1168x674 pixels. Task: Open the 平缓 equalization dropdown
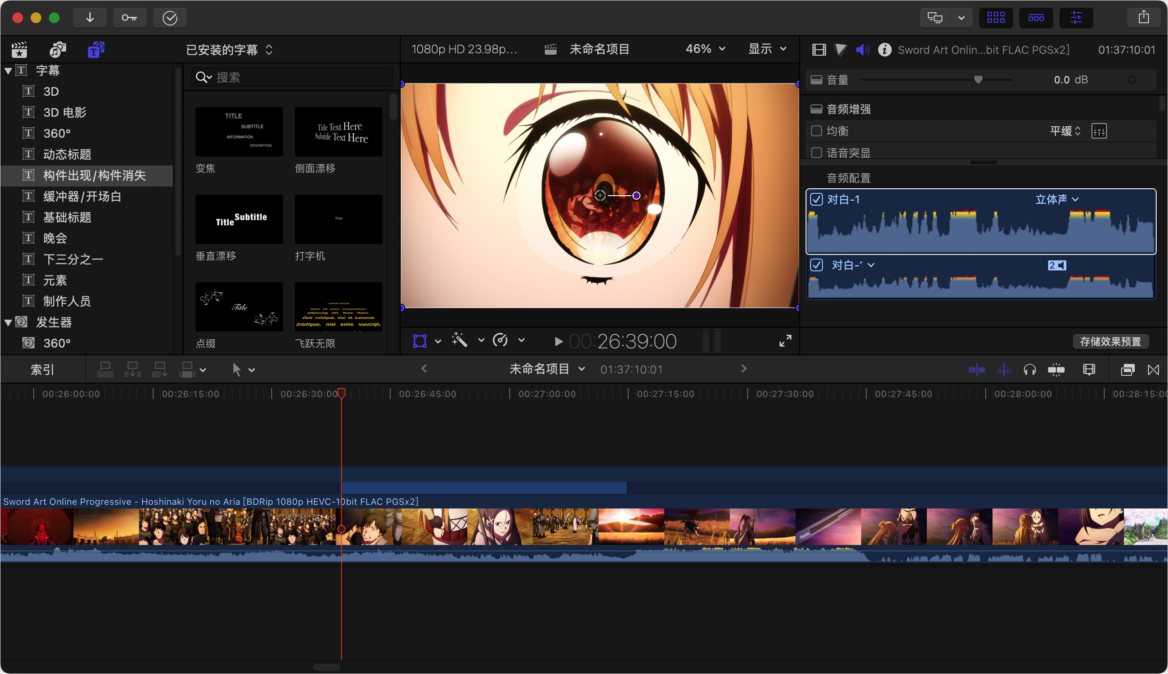click(x=1065, y=131)
